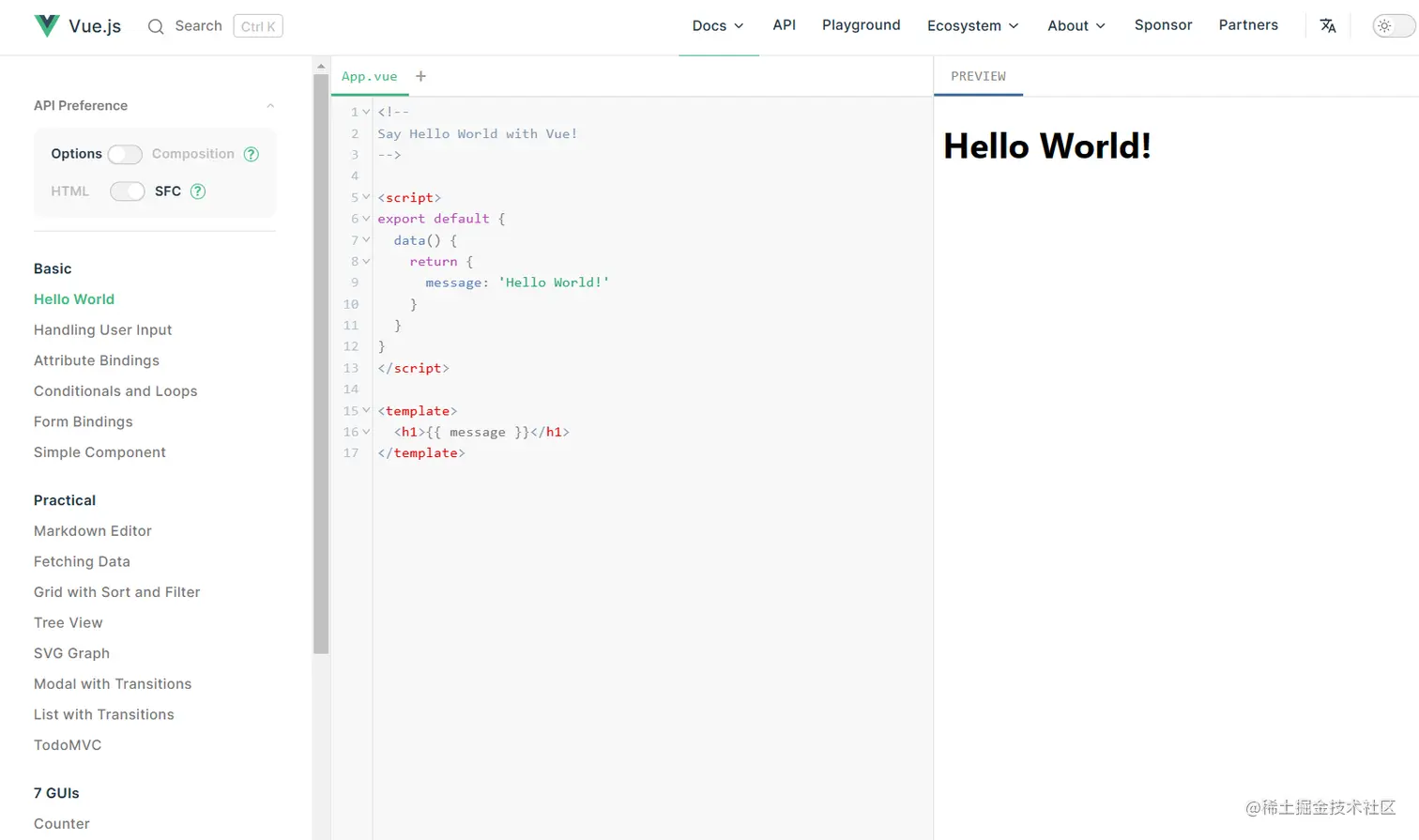The height and width of the screenshot is (840, 1419).
Task: Open the Hello World example
Action: pyautogui.click(x=74, y=299)
